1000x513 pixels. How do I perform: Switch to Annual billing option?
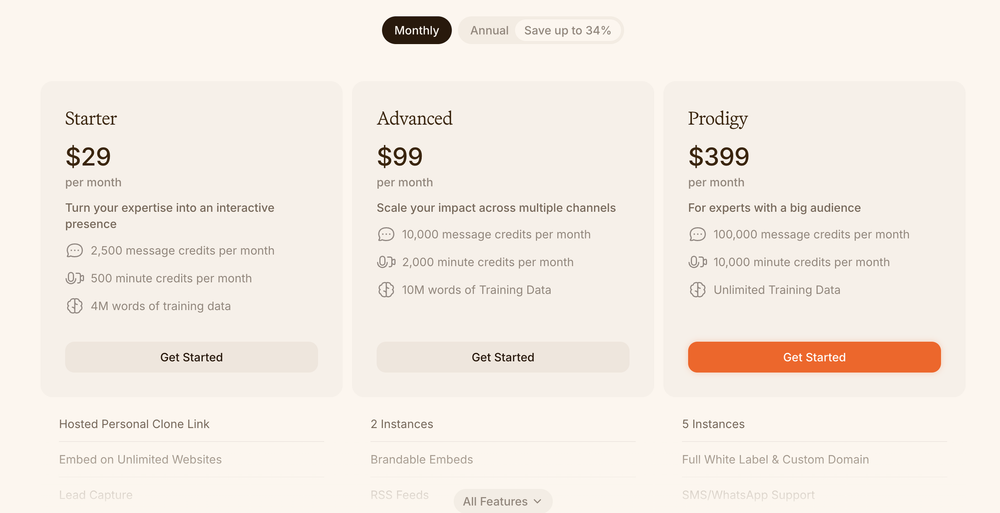[x=489, y=31]
